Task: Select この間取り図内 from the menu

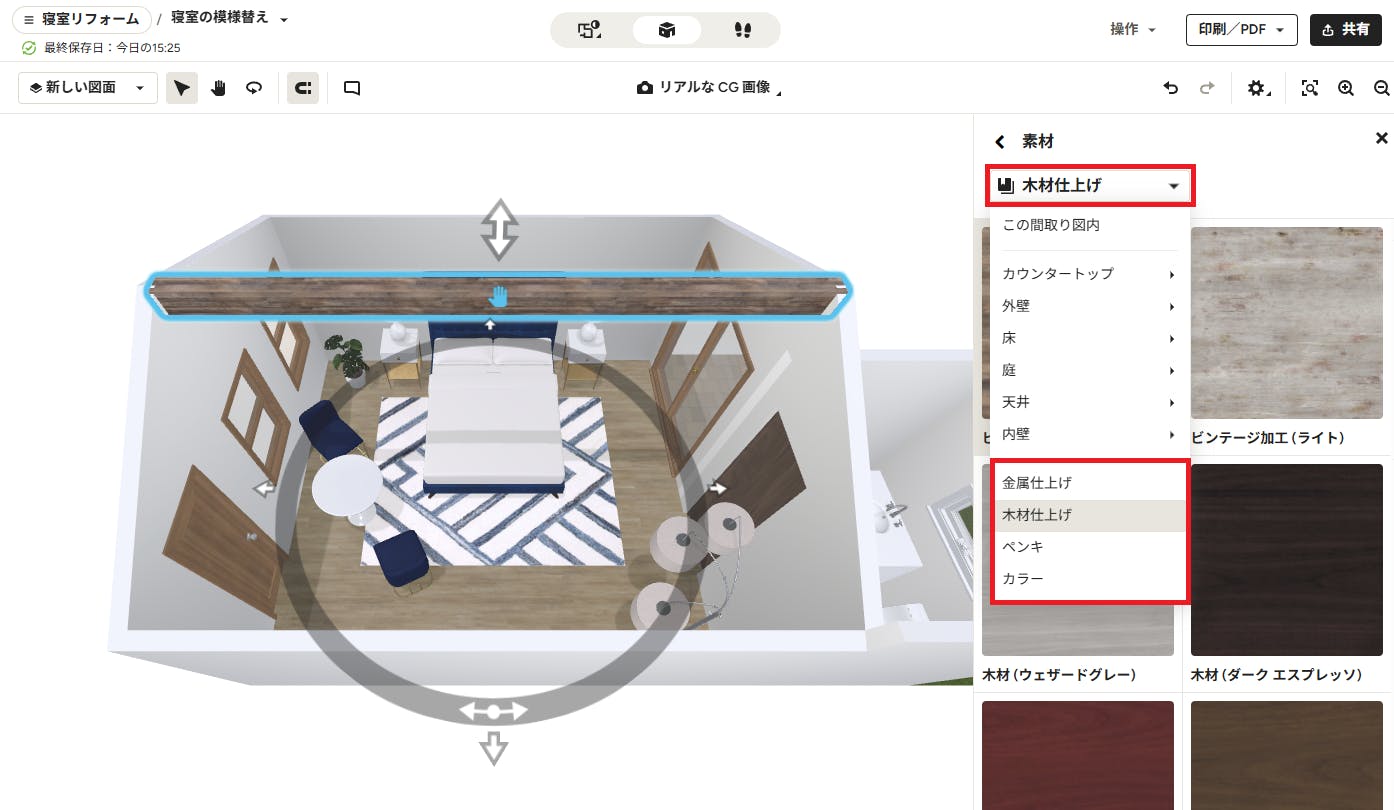Action: click(1089, 226)
